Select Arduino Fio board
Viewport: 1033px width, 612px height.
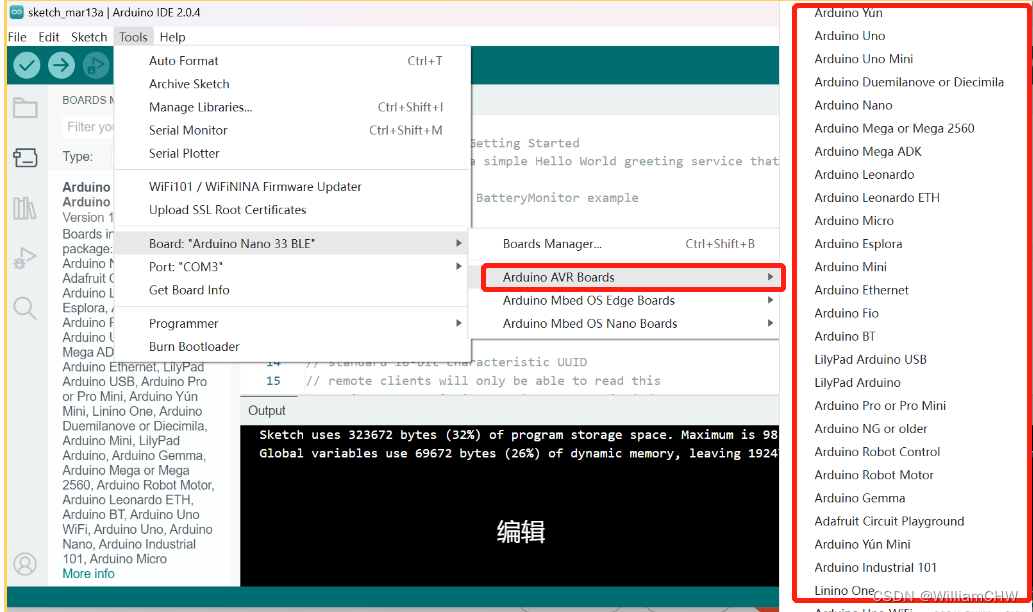pos(846,313)
